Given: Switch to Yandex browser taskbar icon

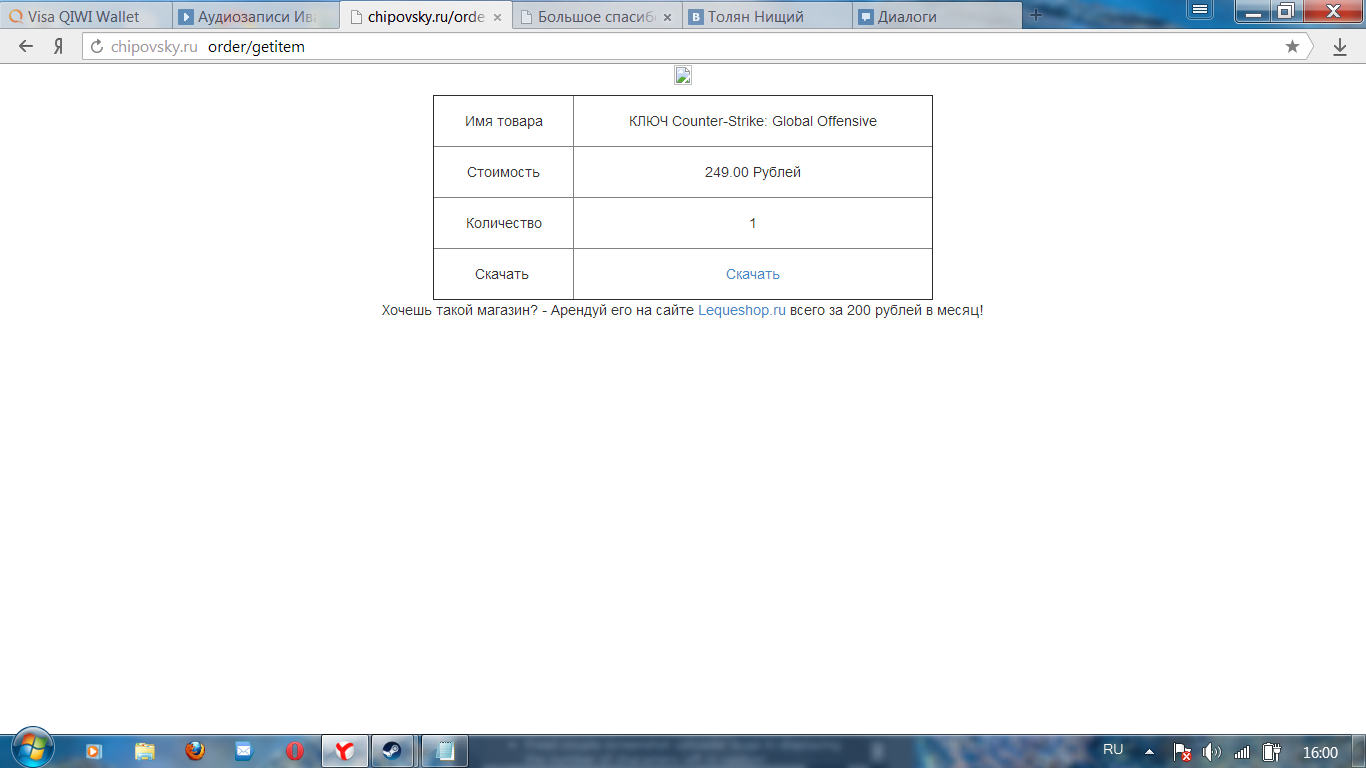Looking at the screenshot, I should [344, 751].
